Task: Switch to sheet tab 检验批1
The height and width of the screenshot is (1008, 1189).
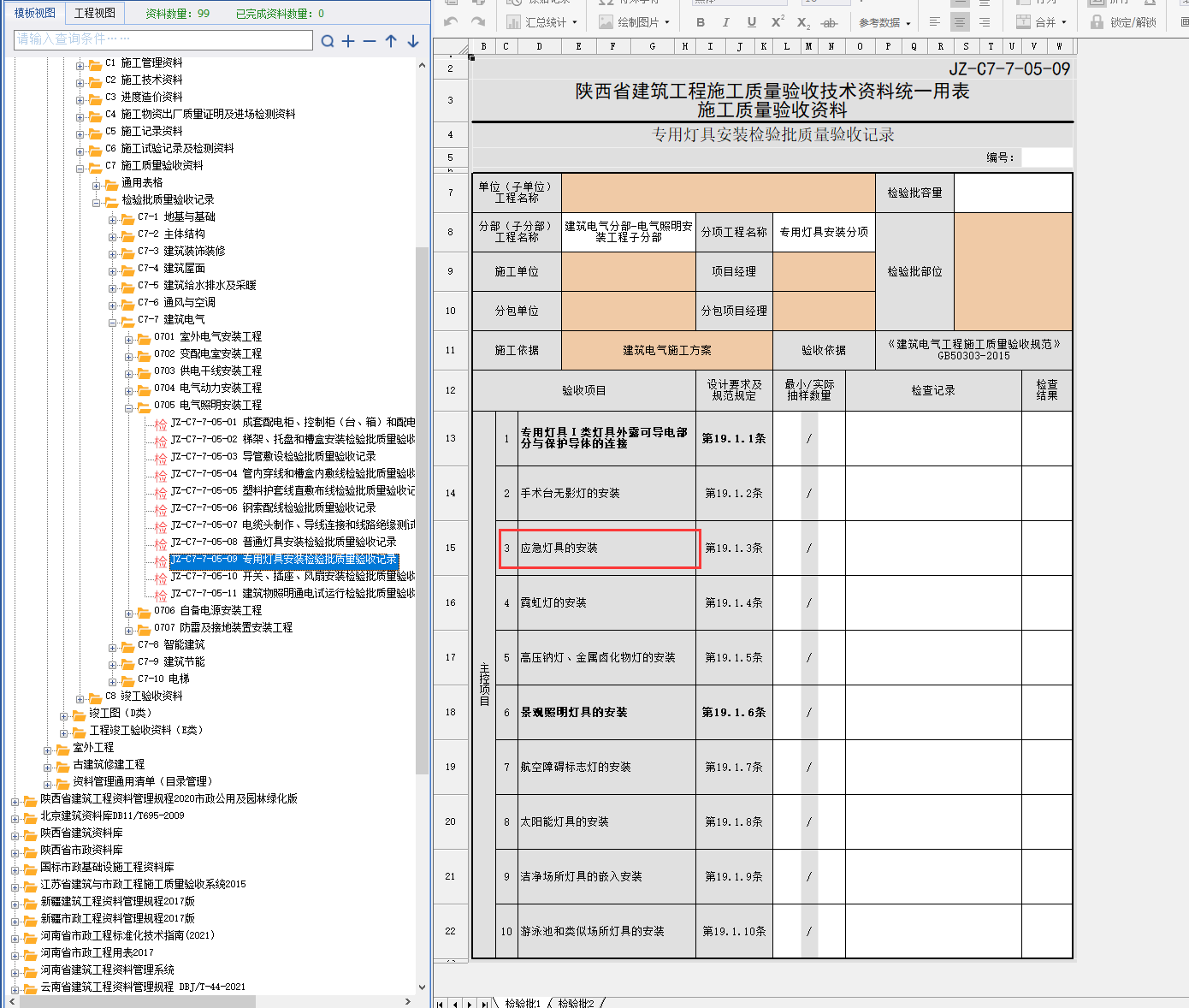Action: (523, 1003)
